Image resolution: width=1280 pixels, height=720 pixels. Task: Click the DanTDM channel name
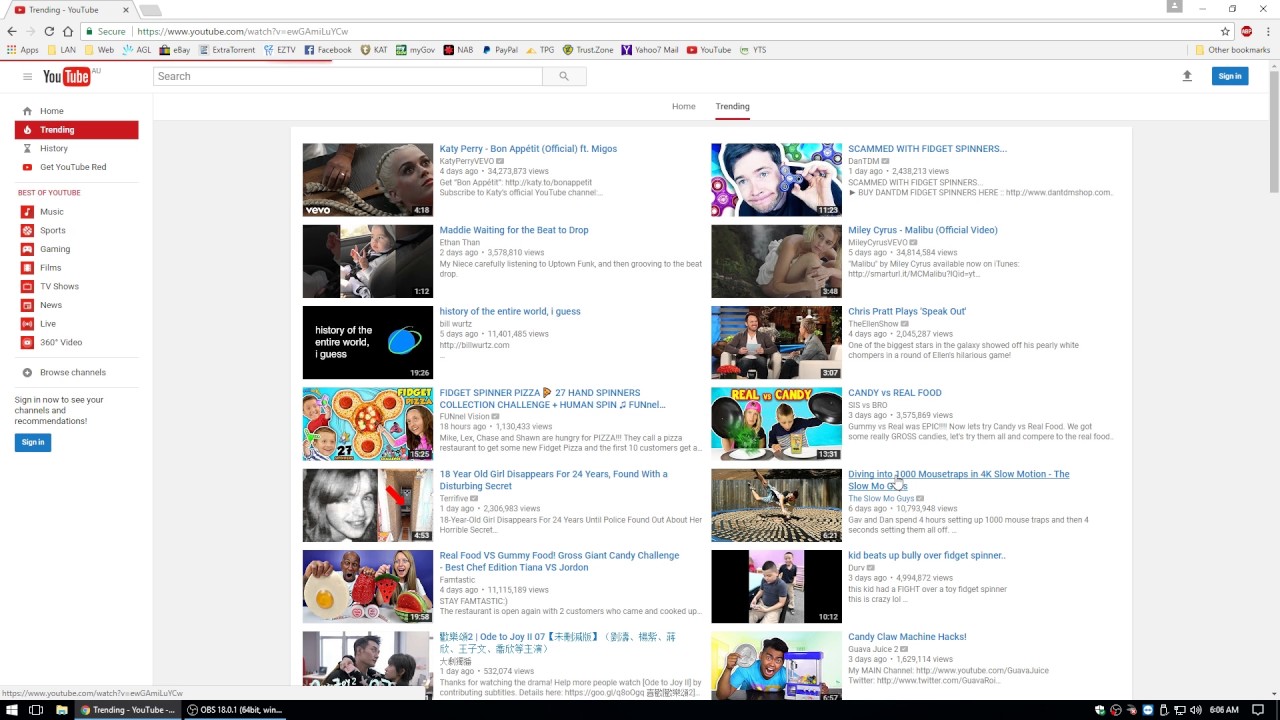[863, 161]
